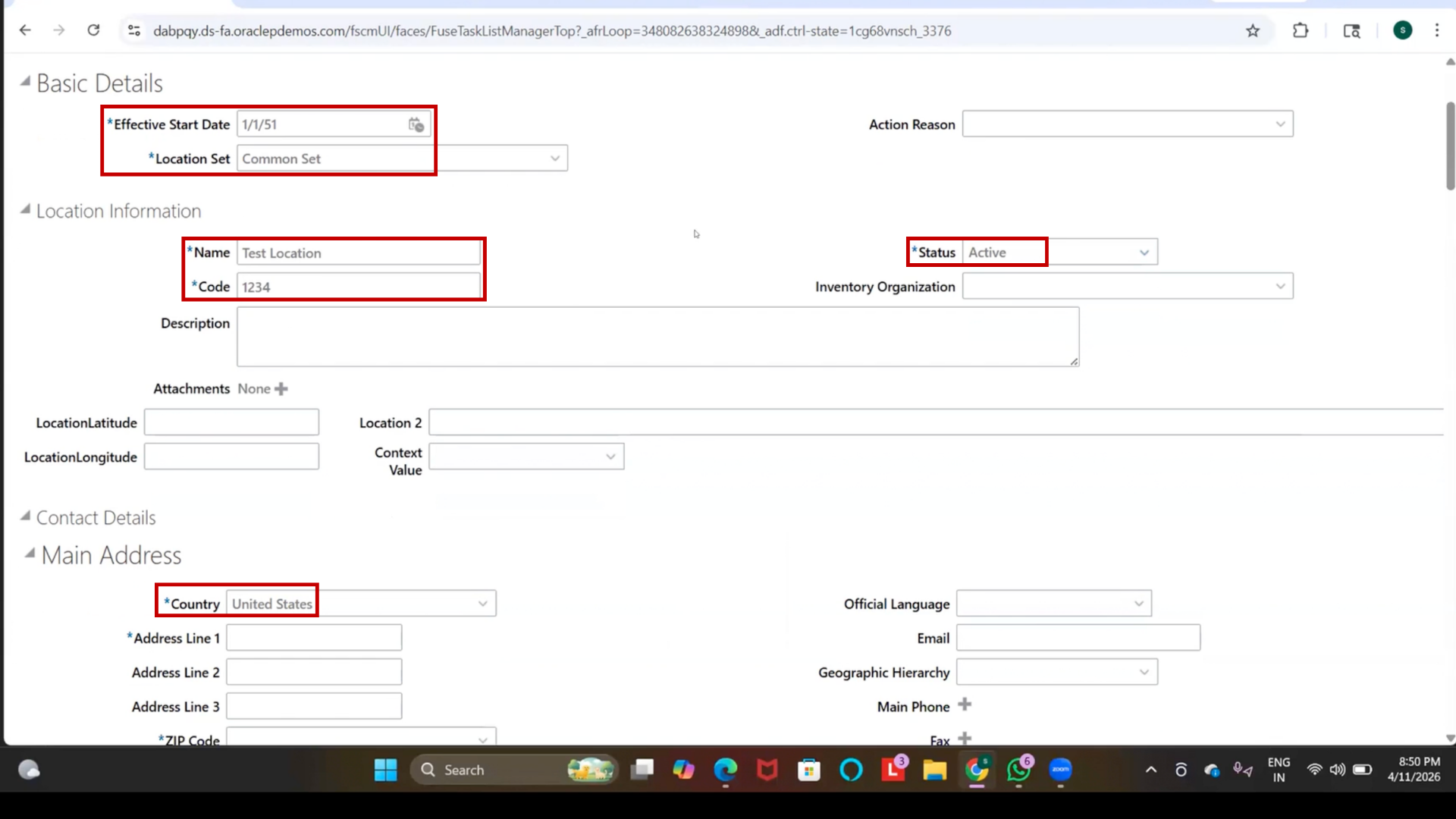Image resolution: width=1456 pixels, height=819 pixels.
Task: Reload the current page
Action: pos(93,30)
